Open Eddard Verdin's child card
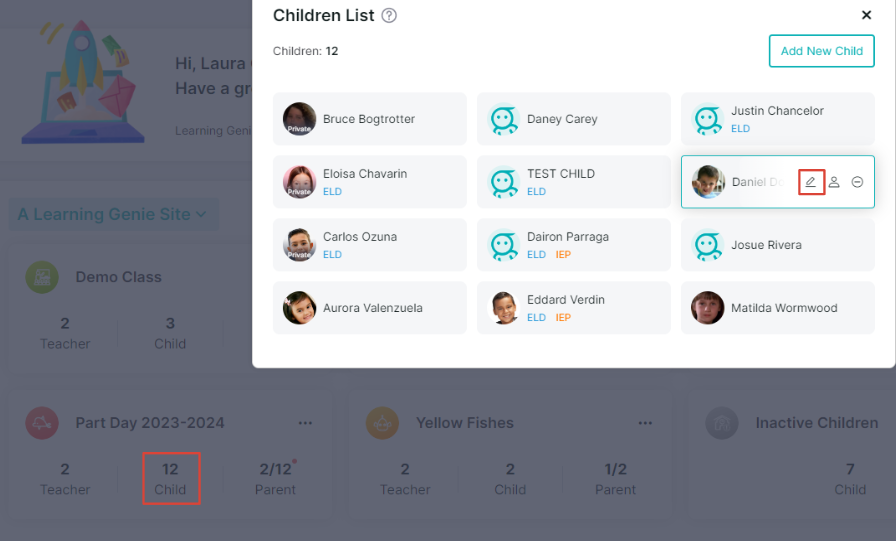Viewport: 896px width, 541px height. point(574,307)
